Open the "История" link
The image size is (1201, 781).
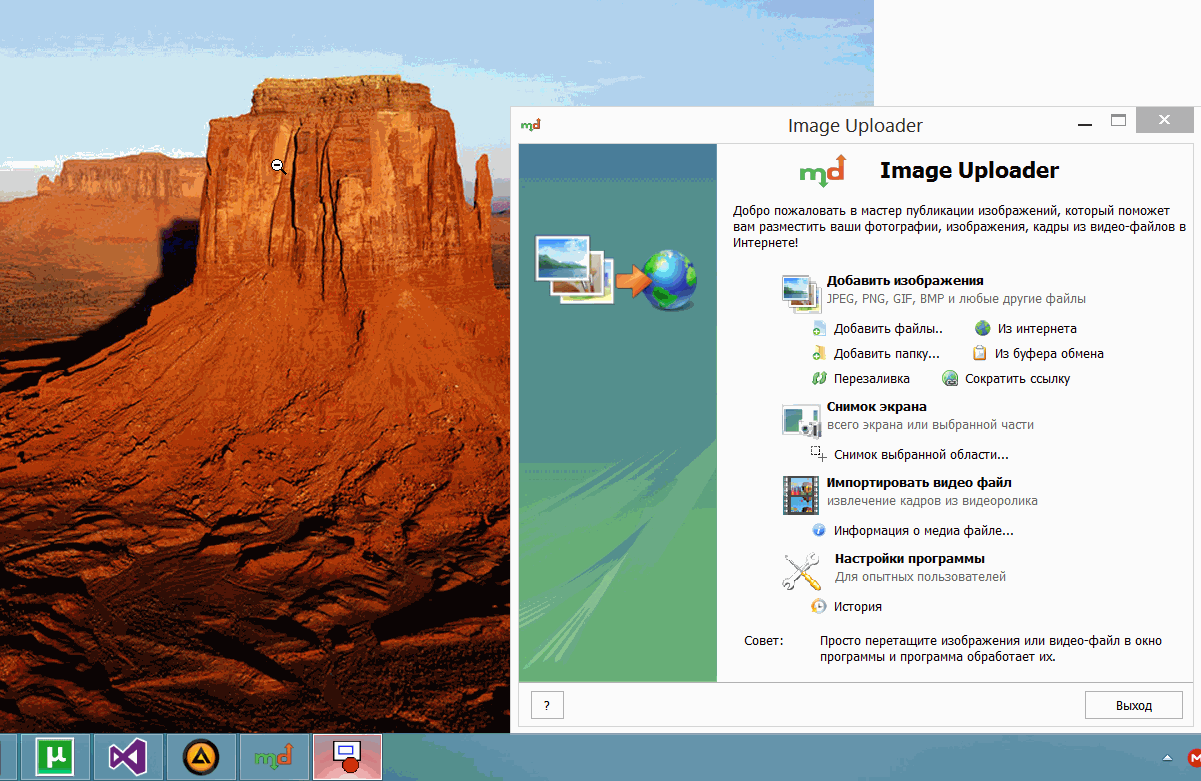click(858, 607)
